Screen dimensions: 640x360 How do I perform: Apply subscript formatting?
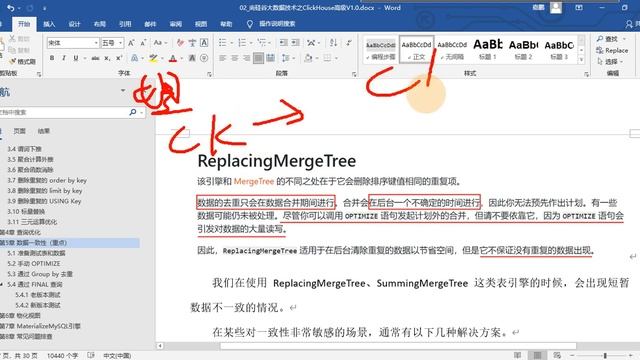107,58
